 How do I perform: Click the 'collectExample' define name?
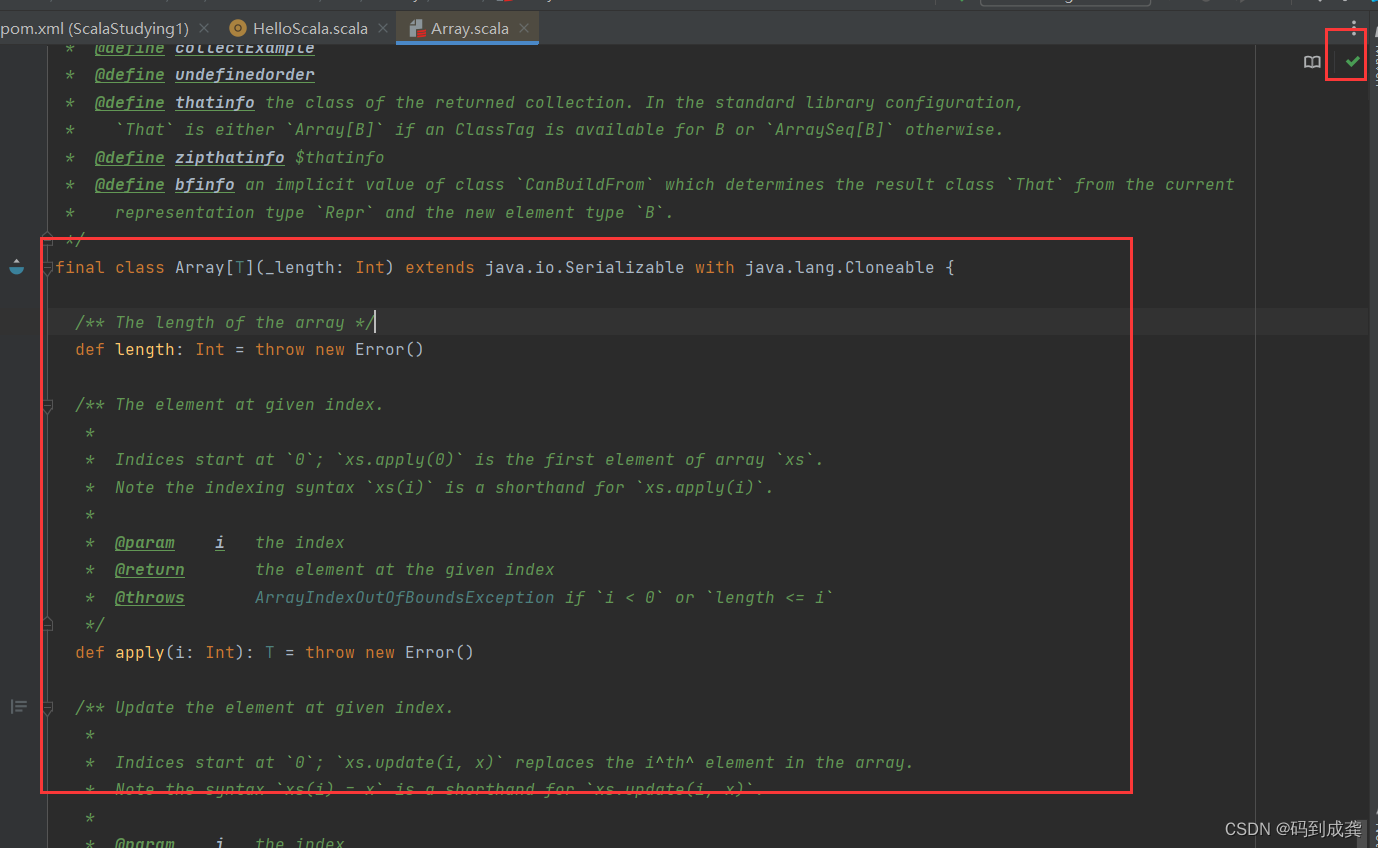tap(245, 48)
